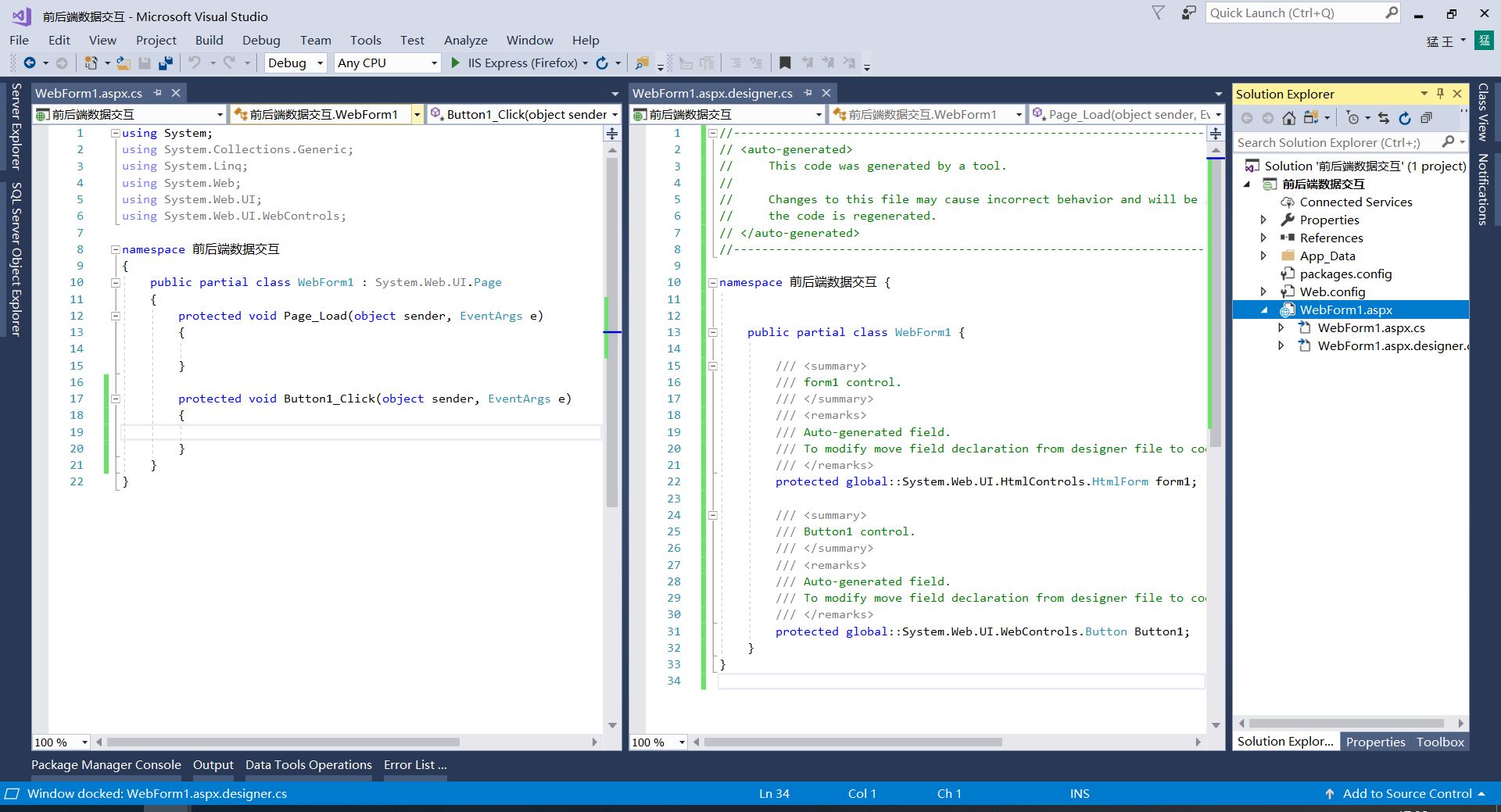Image resolution: width=1501 pixels, height=812 pixels.
Task: Click the Refresh Browser icon beside IIS Express
Action: [602, 63]
